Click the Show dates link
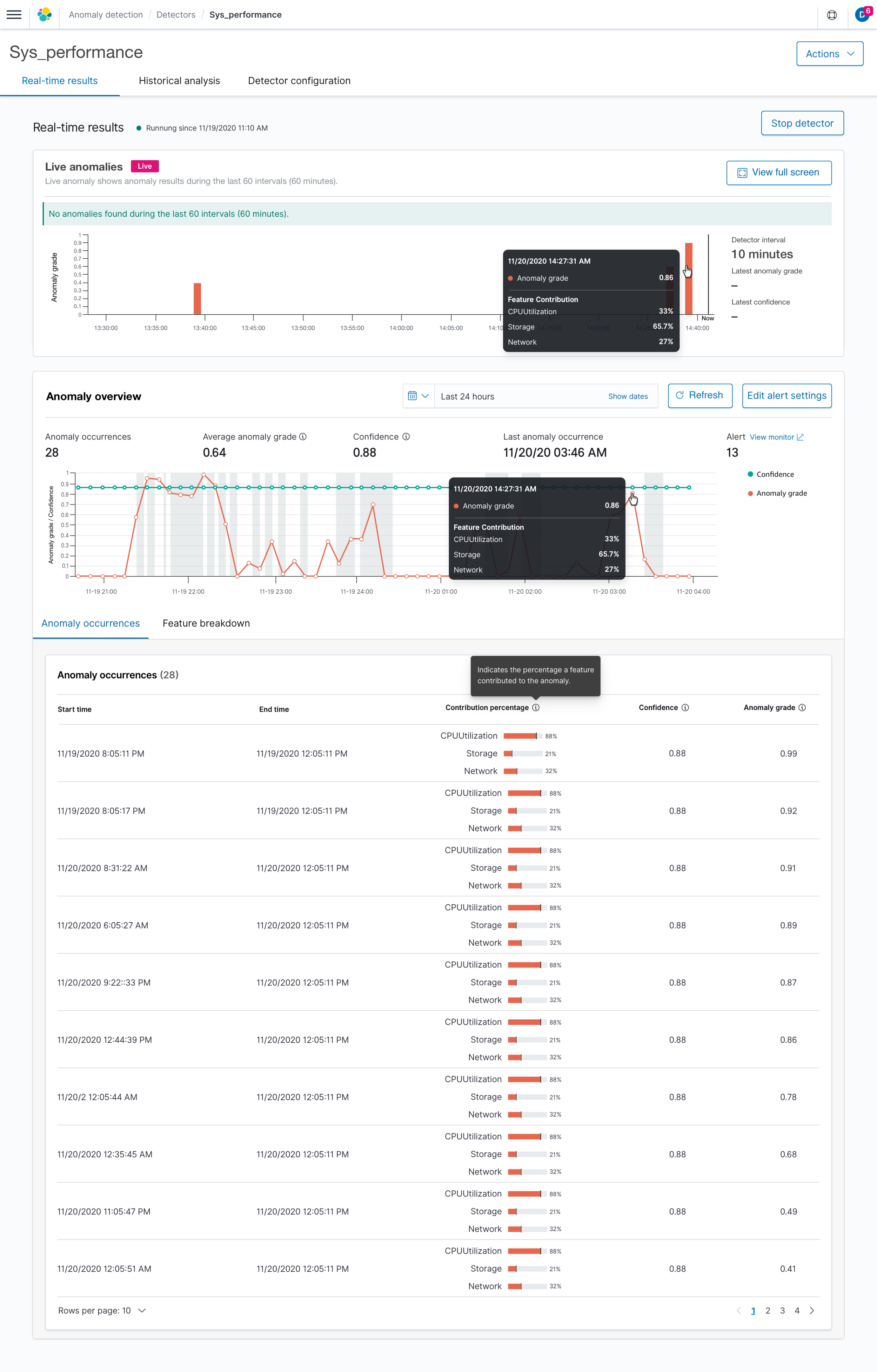877x1372 pixels. 627,396
